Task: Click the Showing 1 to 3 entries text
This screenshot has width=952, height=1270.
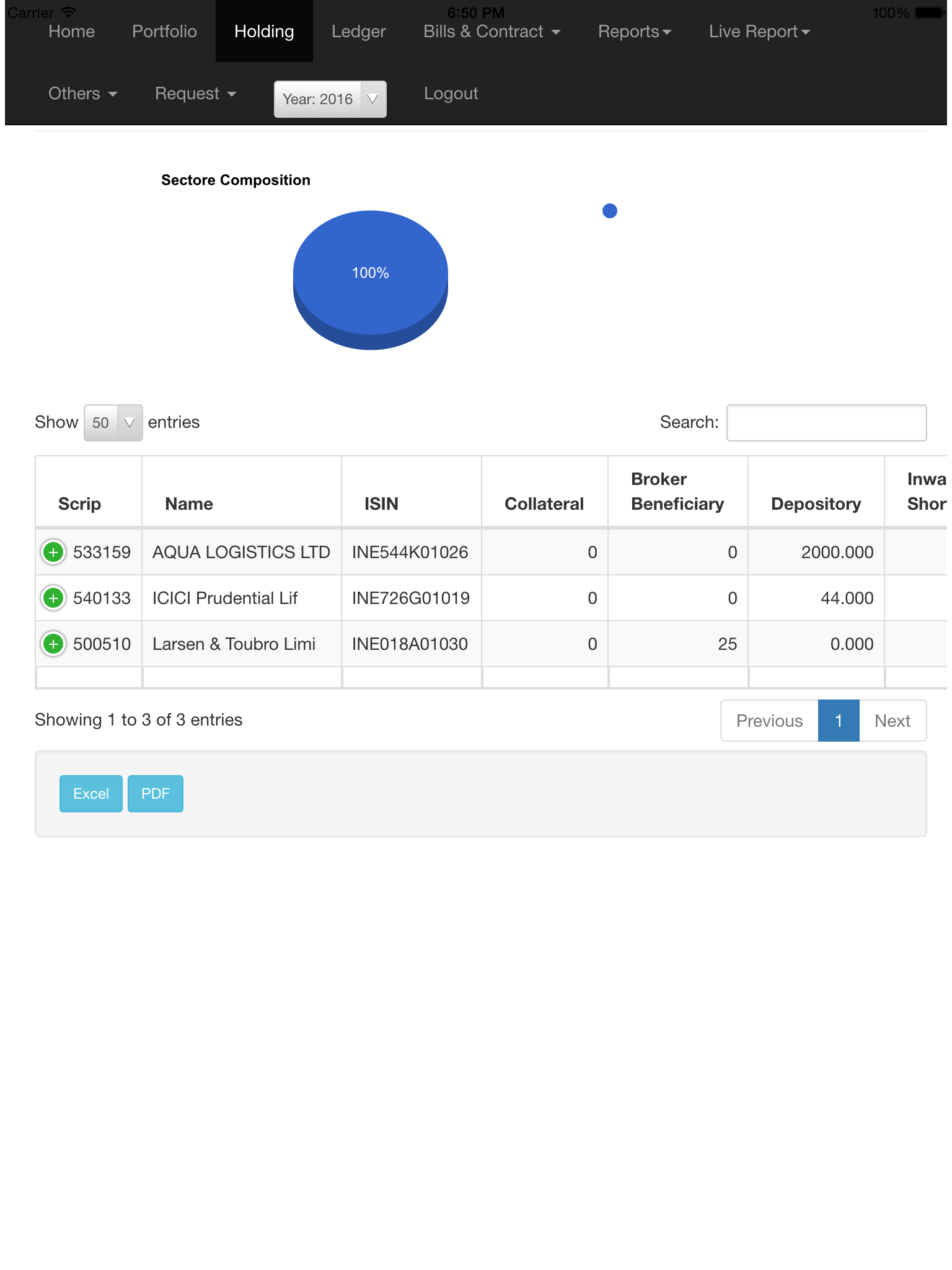Action: point(139,720)
